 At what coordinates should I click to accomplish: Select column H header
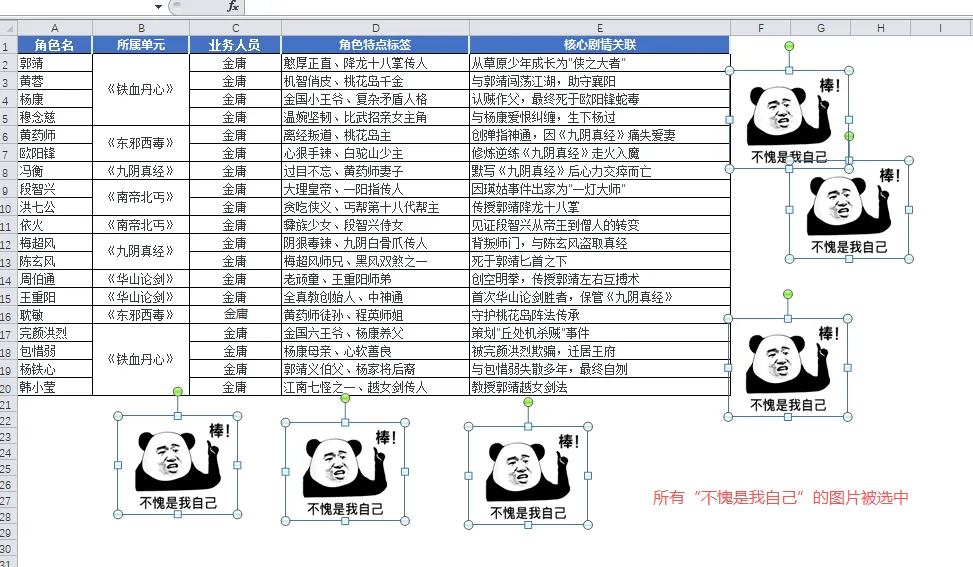(x=881, y=28)
